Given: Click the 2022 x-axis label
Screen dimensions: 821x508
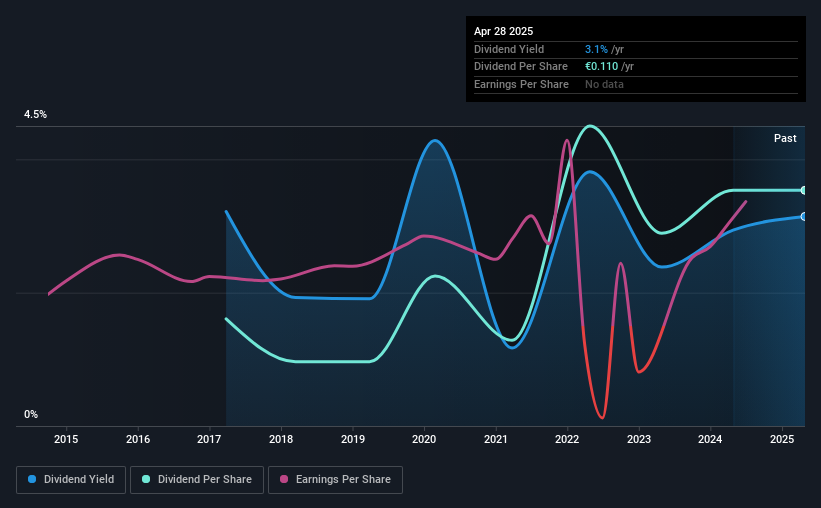Looking at the screenshot, I should coord(567,439).
